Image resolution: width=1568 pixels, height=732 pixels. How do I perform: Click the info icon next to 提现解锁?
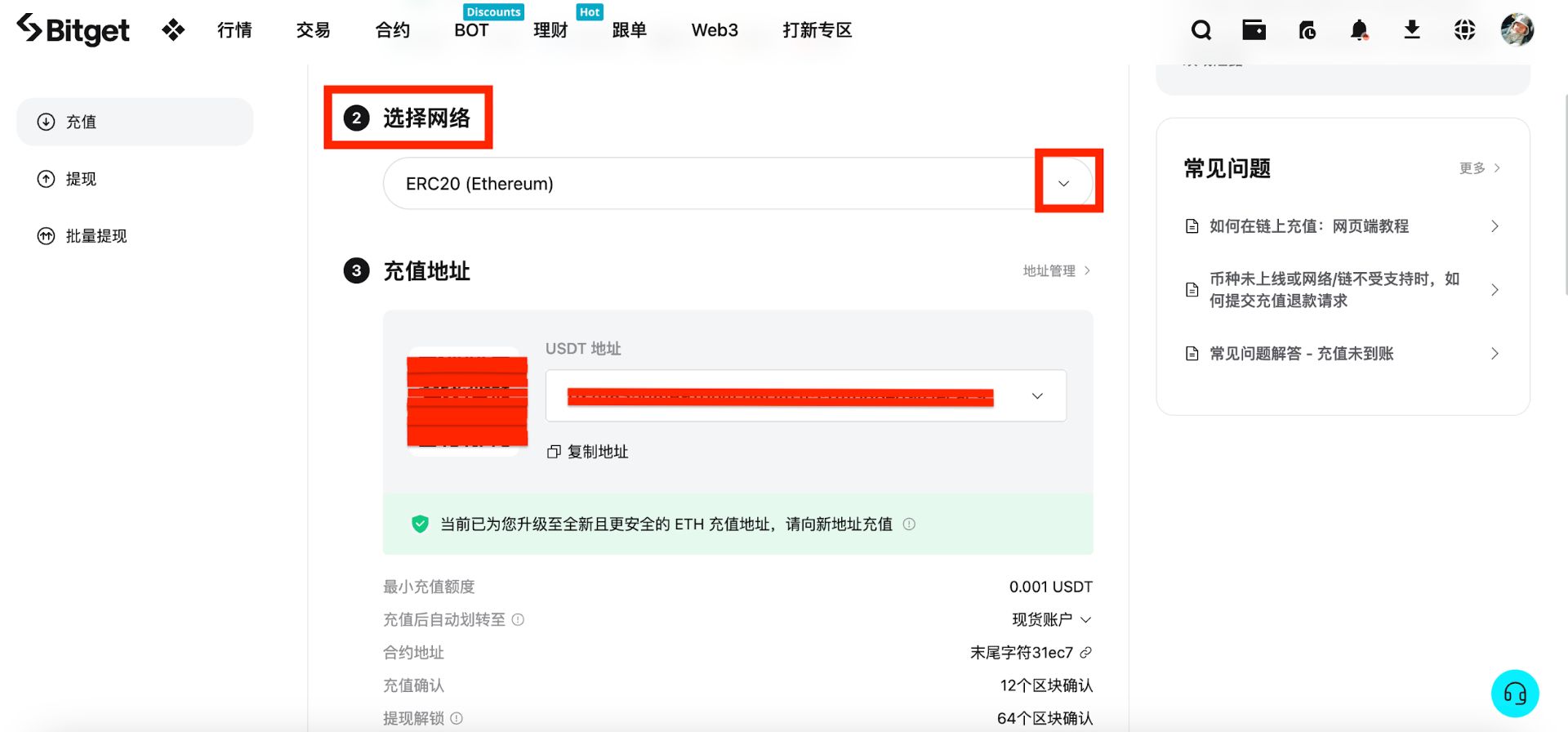click(x=457, y=718)
